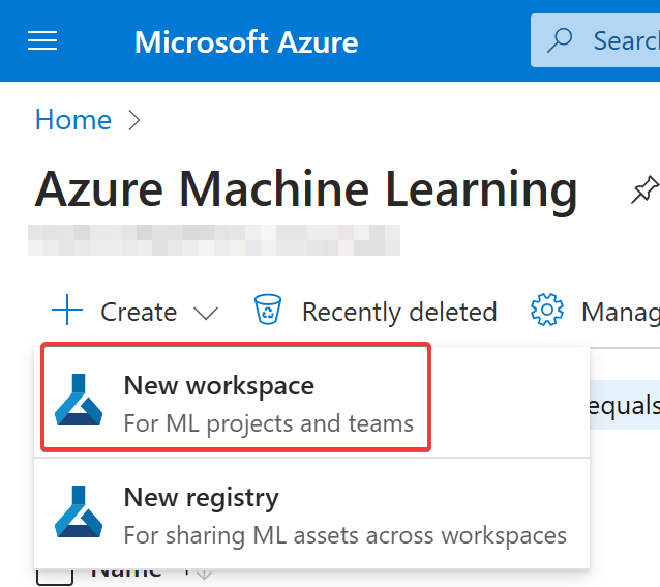660x587 pixels.
Task: Click the Manage gear icon
Action: coord(547,310)
